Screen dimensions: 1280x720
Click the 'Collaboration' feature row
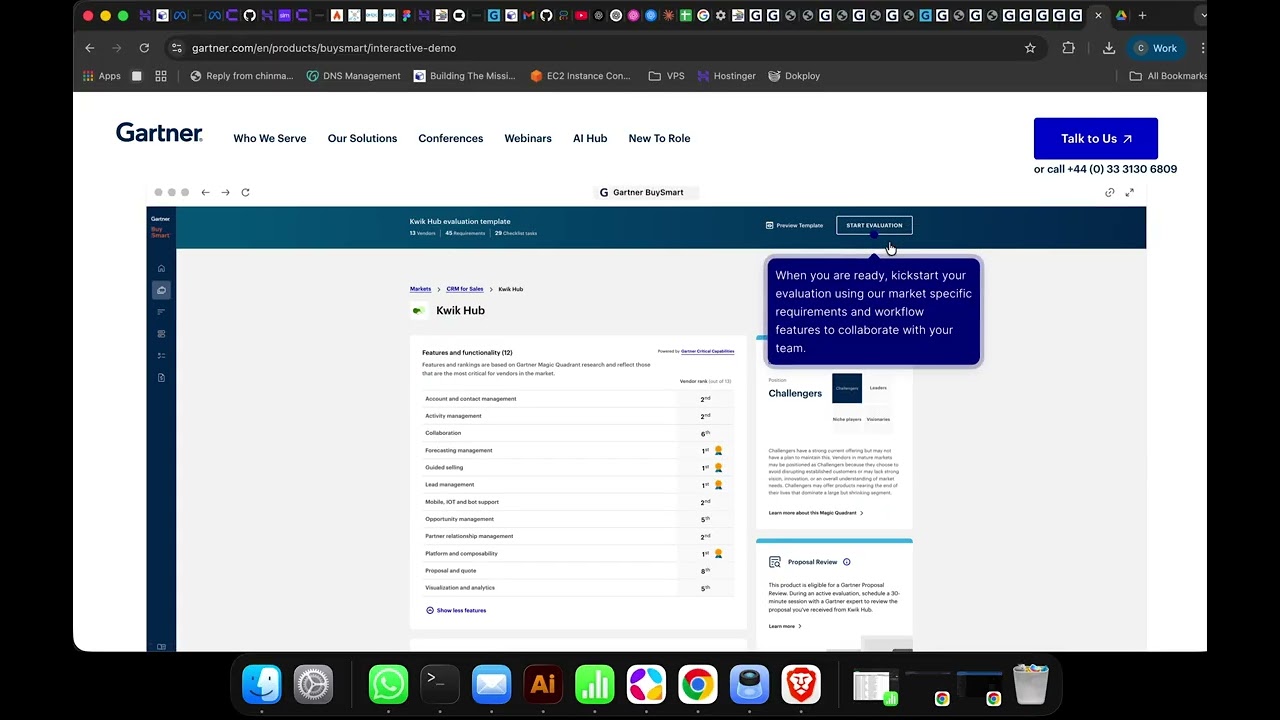(x=578, y=433)
